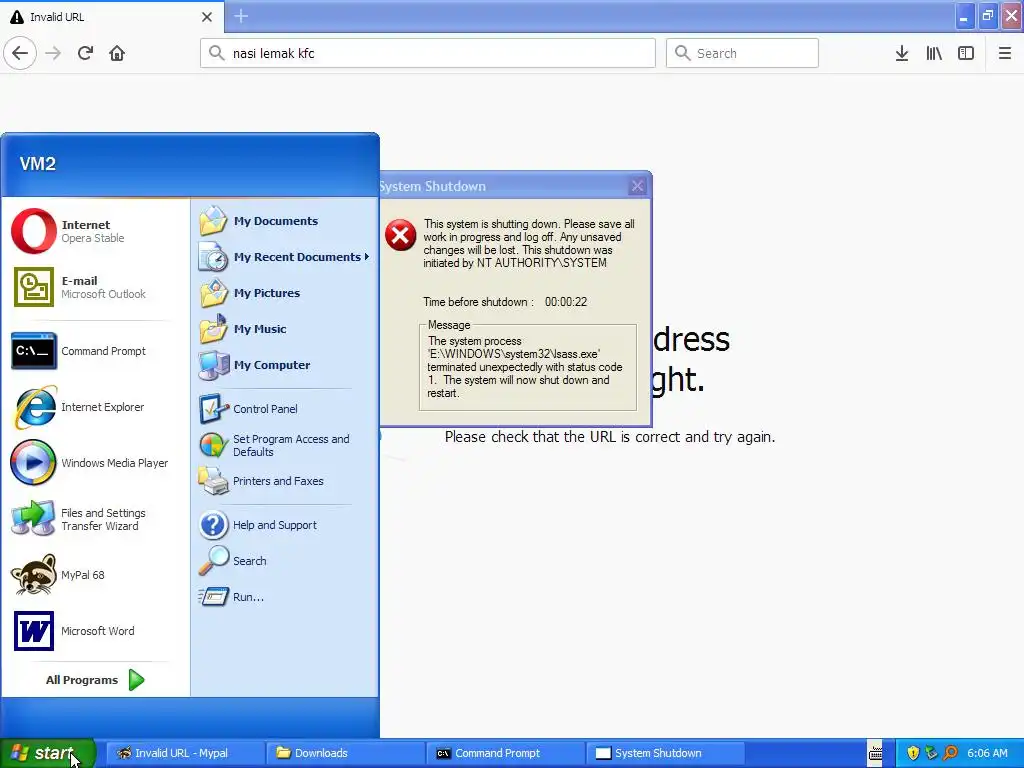The image size is (1024, 768).
Task: Click the red error icon in dialog
Action: pyautogui.click(x=400, y=235)
